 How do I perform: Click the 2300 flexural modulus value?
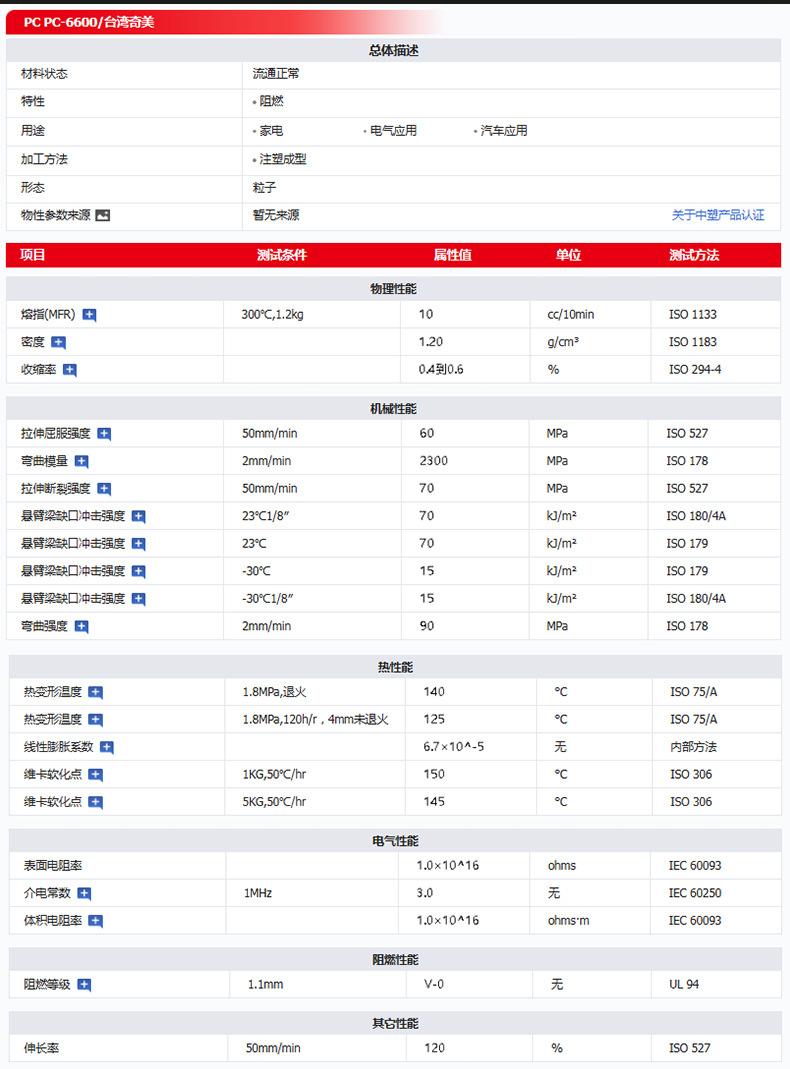tap(434, 461)
